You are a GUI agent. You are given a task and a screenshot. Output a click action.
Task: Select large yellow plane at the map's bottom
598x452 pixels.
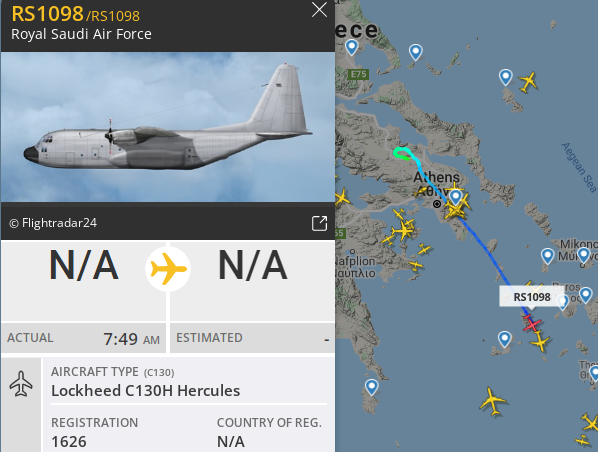tap(493, 401)
